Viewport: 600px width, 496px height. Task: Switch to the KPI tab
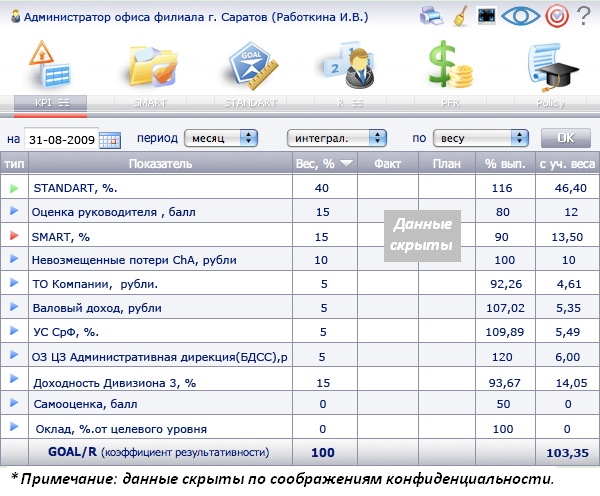tap(51, 103)
